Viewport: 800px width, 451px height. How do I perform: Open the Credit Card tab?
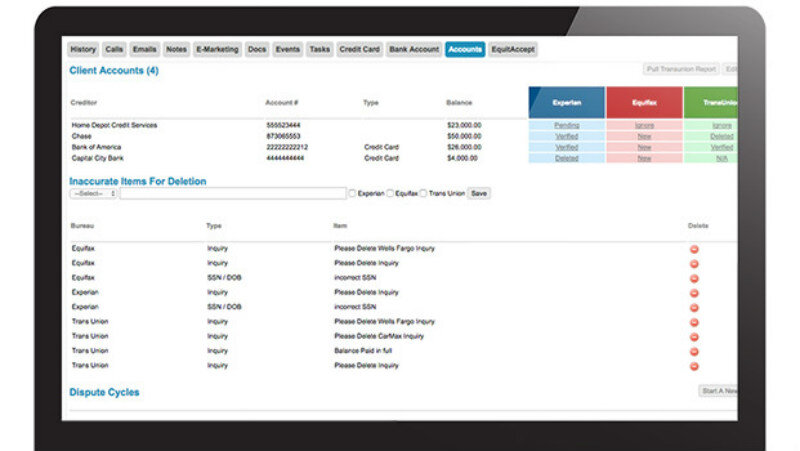[359, 49]
